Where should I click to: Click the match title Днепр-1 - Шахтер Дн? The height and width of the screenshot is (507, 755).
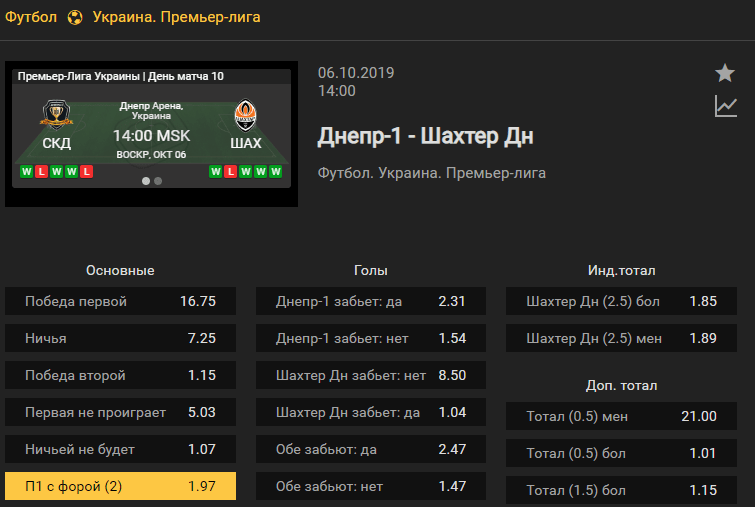426,136
